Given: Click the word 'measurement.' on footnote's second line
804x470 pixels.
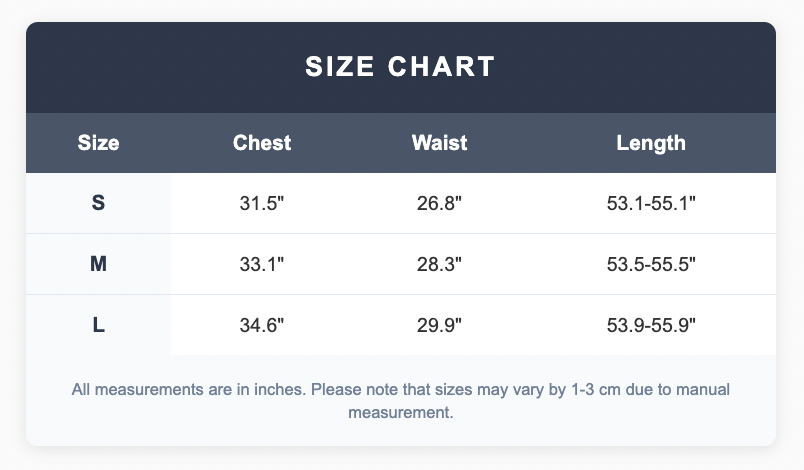Looking at the screenshot, I should pyautogui.click(x=400, y=413).
